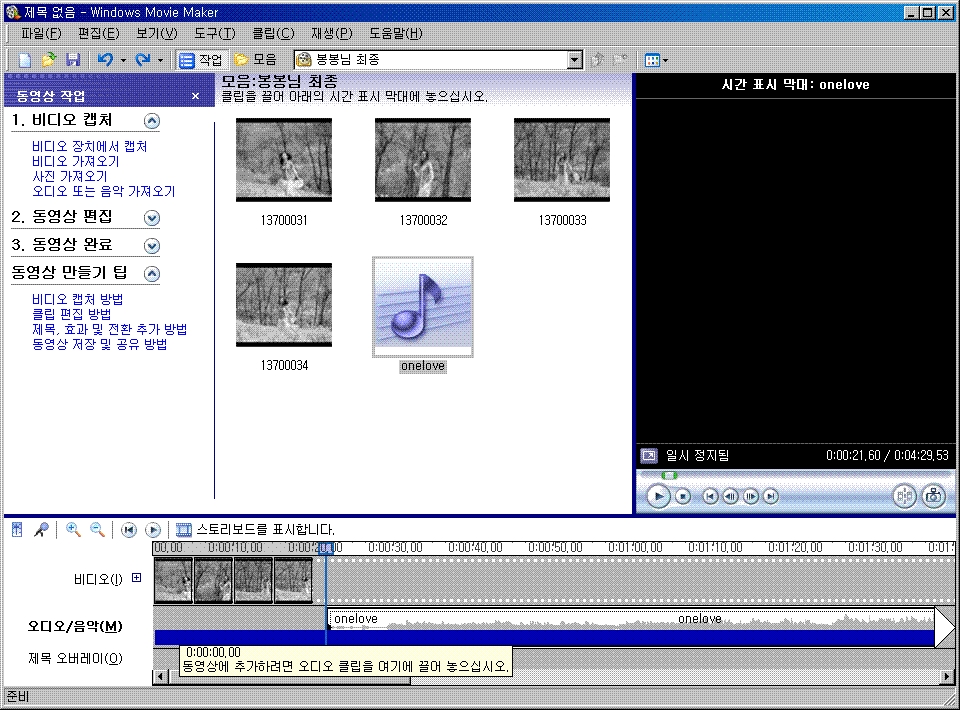960x710 pixels.
Task: Select the 13700033 video clip thumbnail
Action: point(562,160)
